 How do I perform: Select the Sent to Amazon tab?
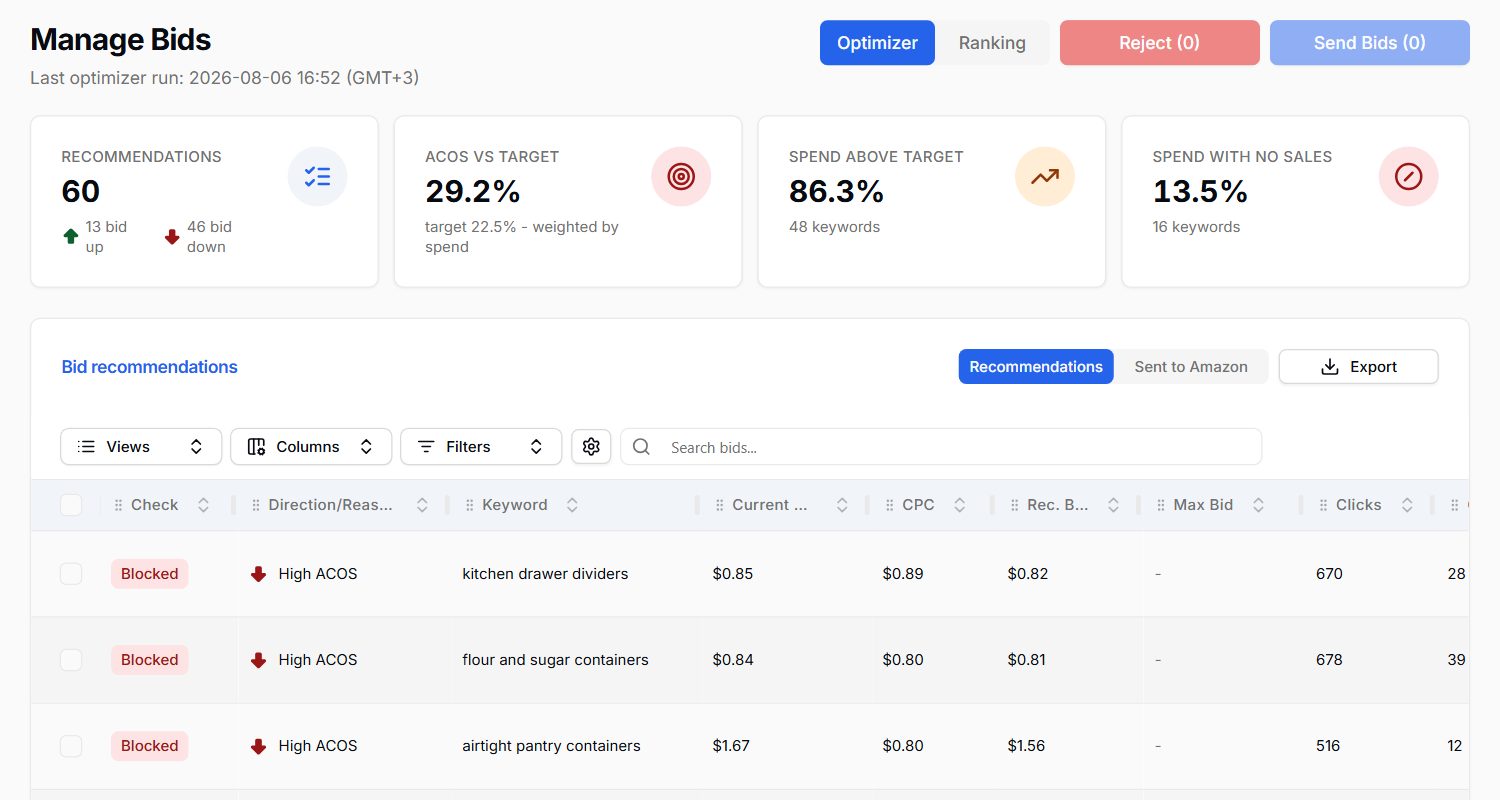1191,367
